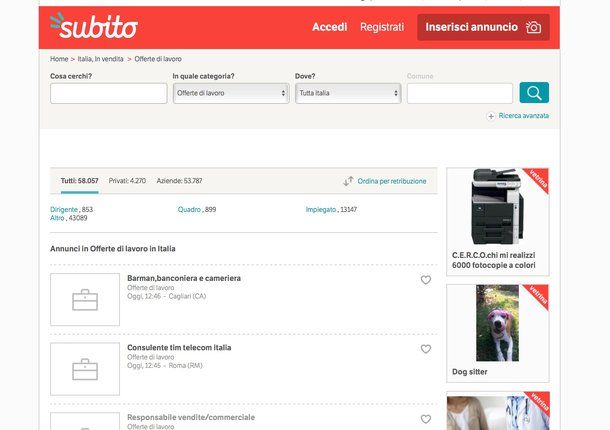Viewport: 610px width, 430px height.
Task: Click the sort arrows icon by Ordina
Action: (348, 181)
